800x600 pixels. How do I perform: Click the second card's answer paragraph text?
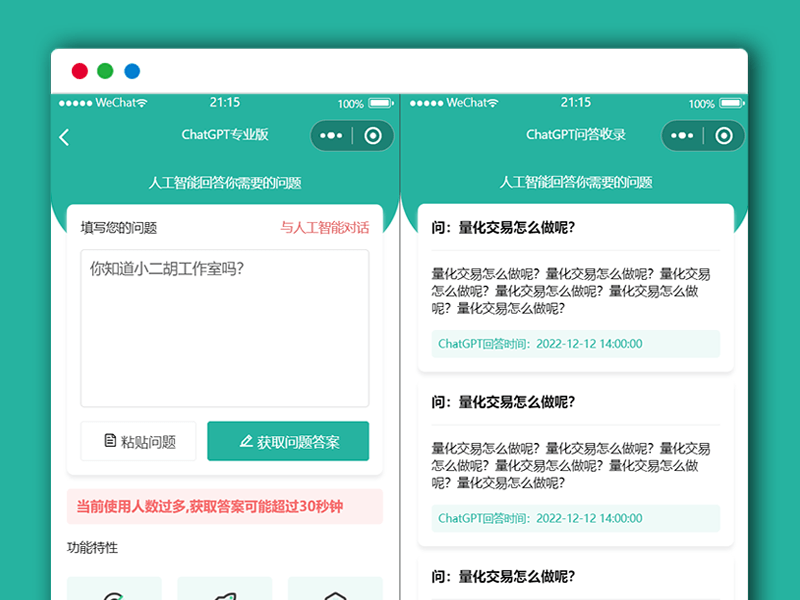(x=571, y=466)
